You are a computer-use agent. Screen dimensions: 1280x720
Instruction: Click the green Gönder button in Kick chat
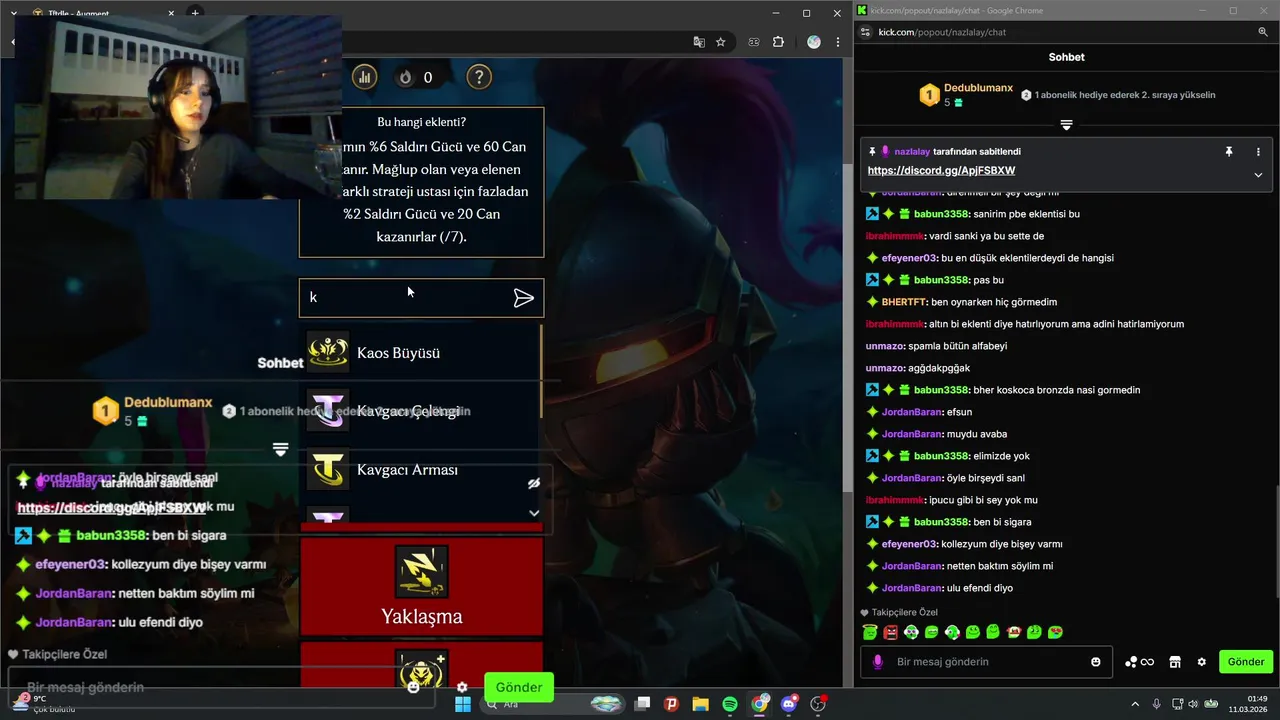(1246, 662)
